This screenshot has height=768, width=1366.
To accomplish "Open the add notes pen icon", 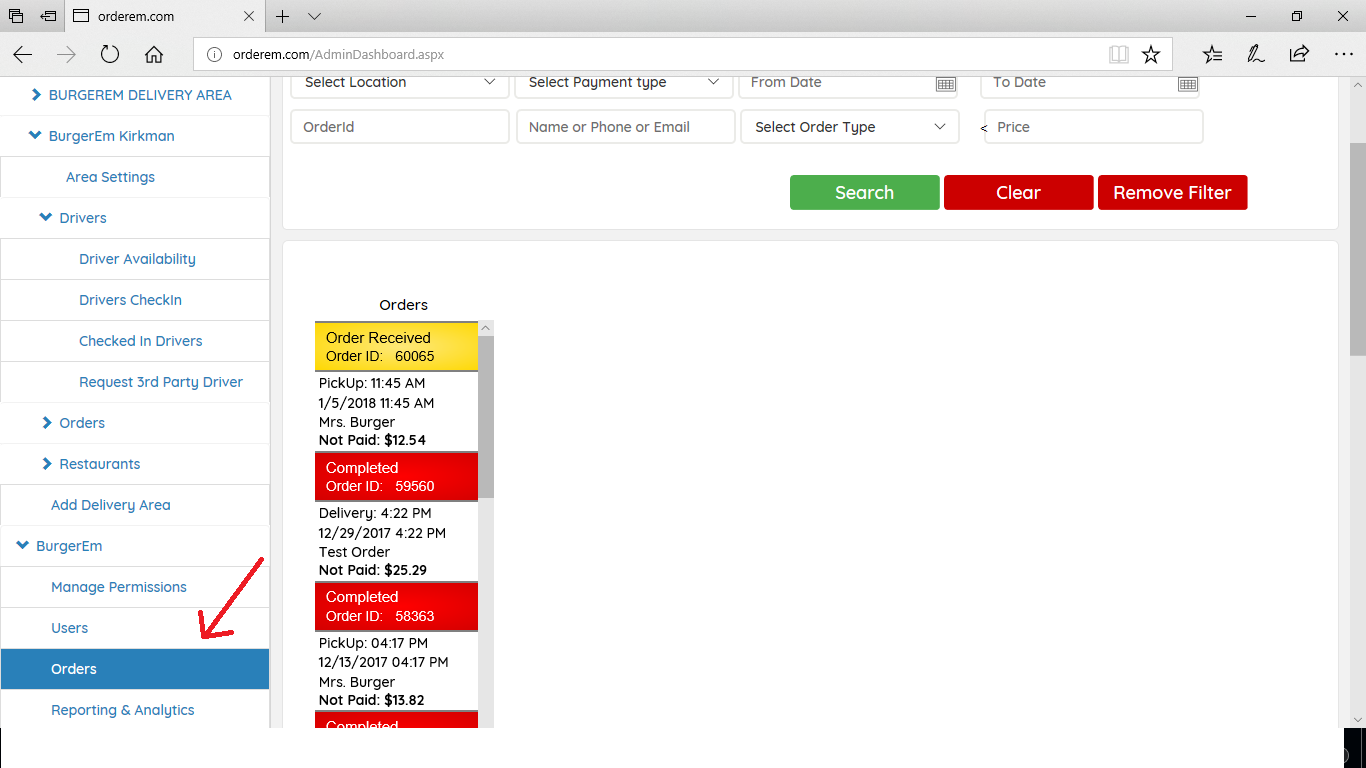I will coord(1256,55).
